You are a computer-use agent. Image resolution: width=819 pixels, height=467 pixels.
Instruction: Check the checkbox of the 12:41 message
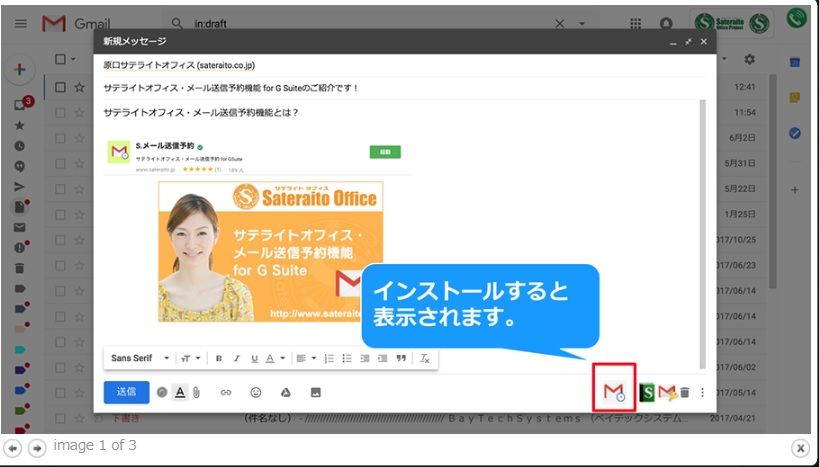coord(61,87)
